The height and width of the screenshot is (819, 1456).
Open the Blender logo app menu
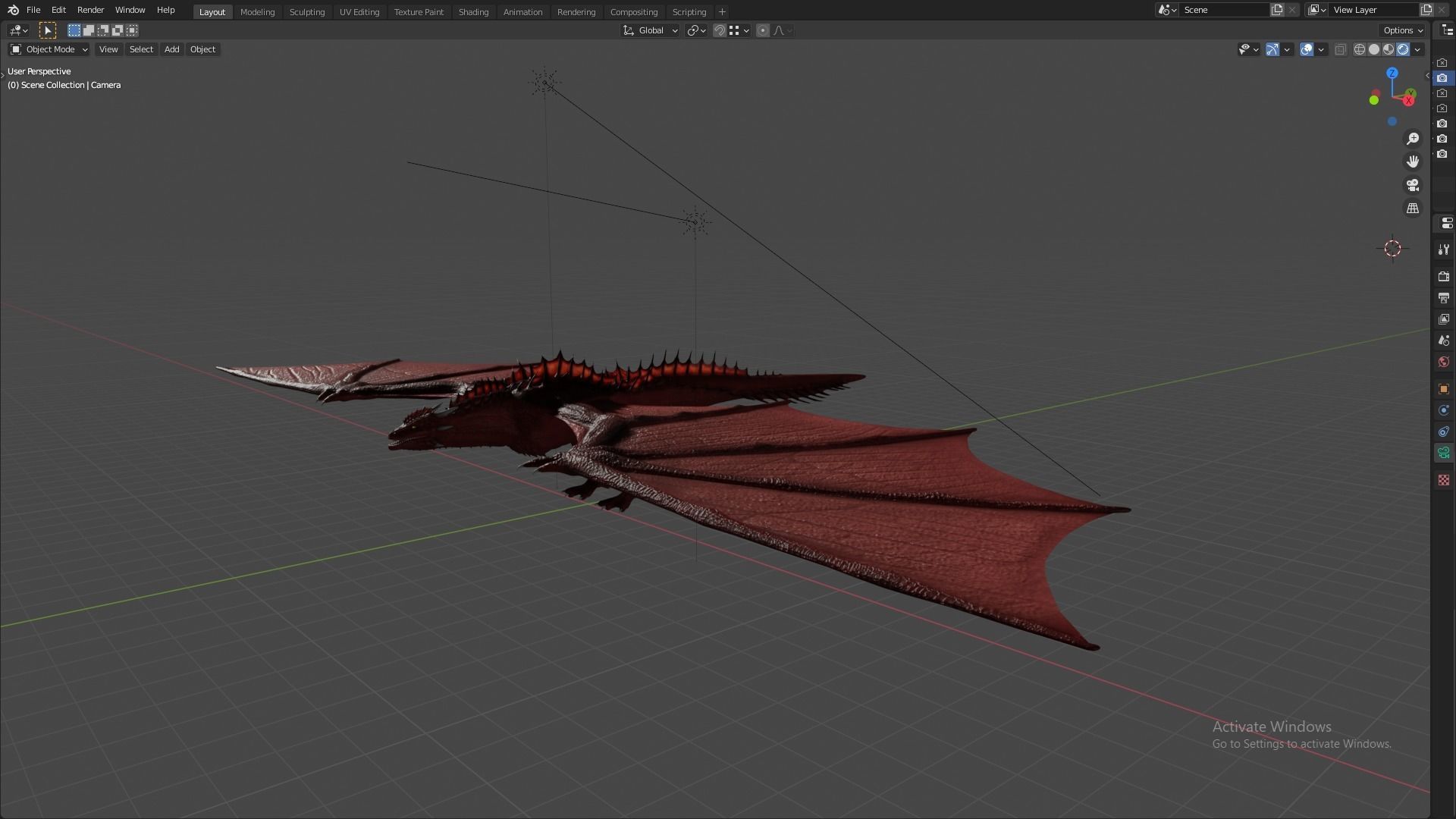[13, 10]
